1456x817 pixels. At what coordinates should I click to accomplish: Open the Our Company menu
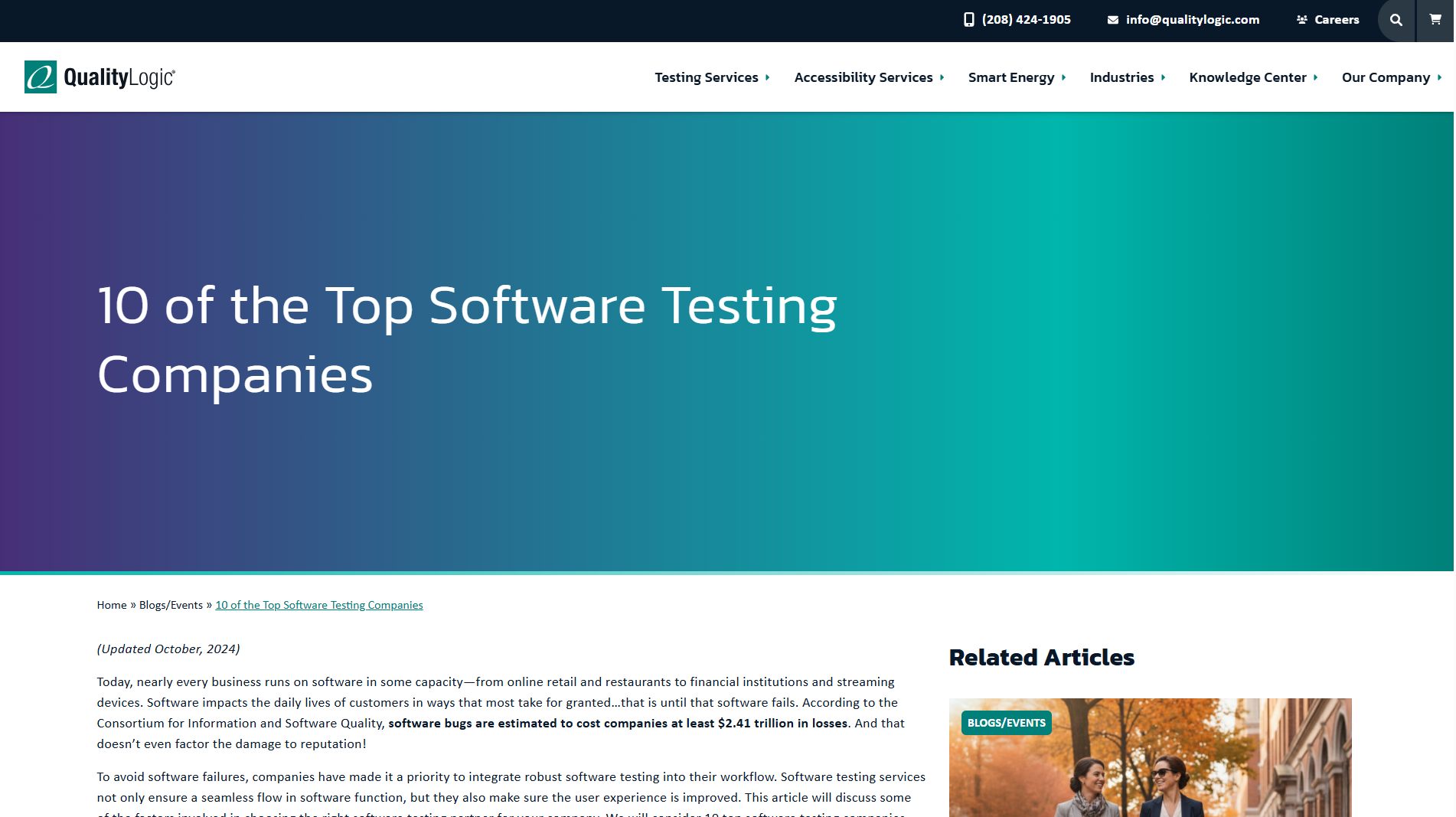click(x=1386, y=77)
